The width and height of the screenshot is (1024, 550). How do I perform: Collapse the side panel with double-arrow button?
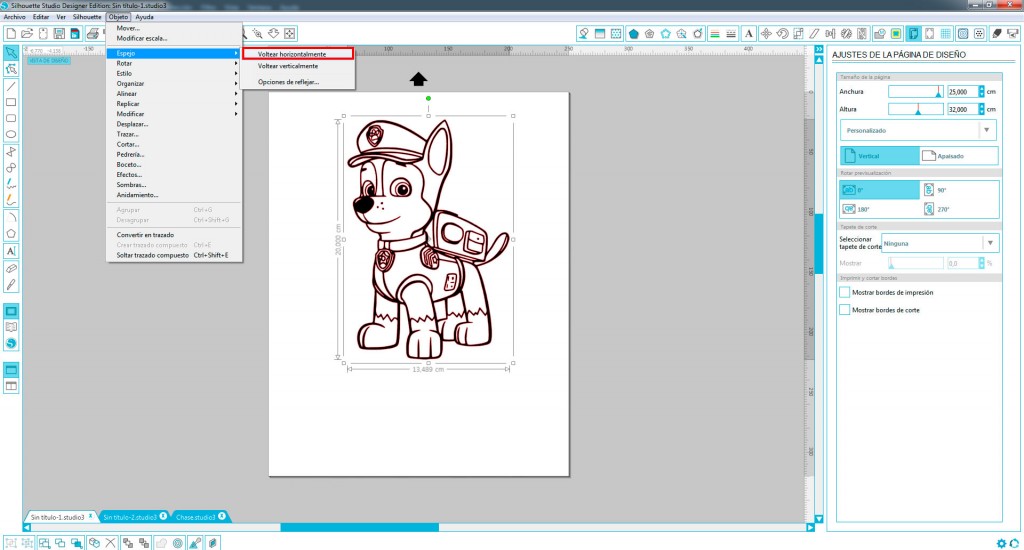point(819,50)
